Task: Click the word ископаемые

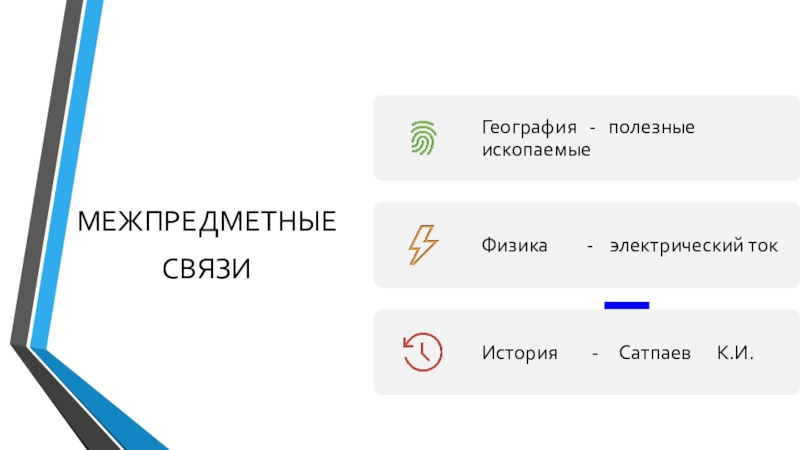Action: pos(536,150)
